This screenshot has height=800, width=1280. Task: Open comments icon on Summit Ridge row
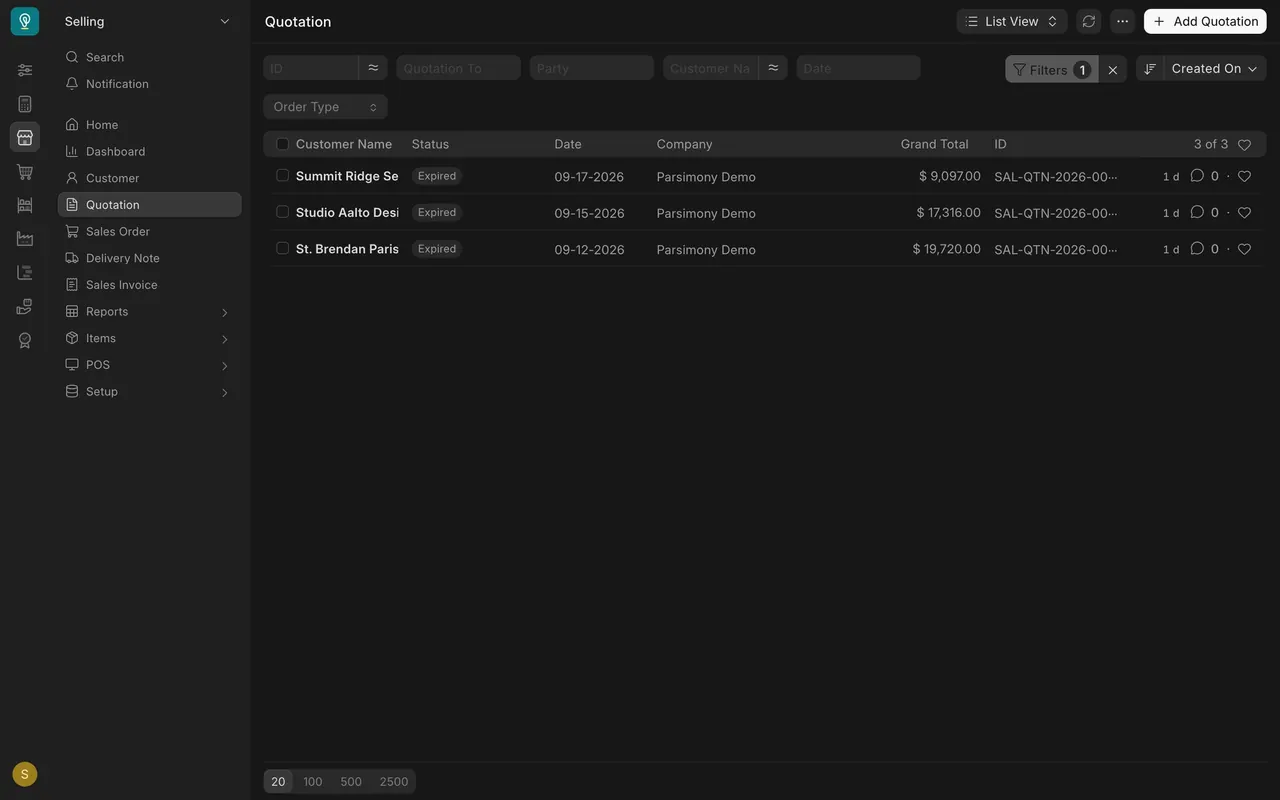(1197, 176)
